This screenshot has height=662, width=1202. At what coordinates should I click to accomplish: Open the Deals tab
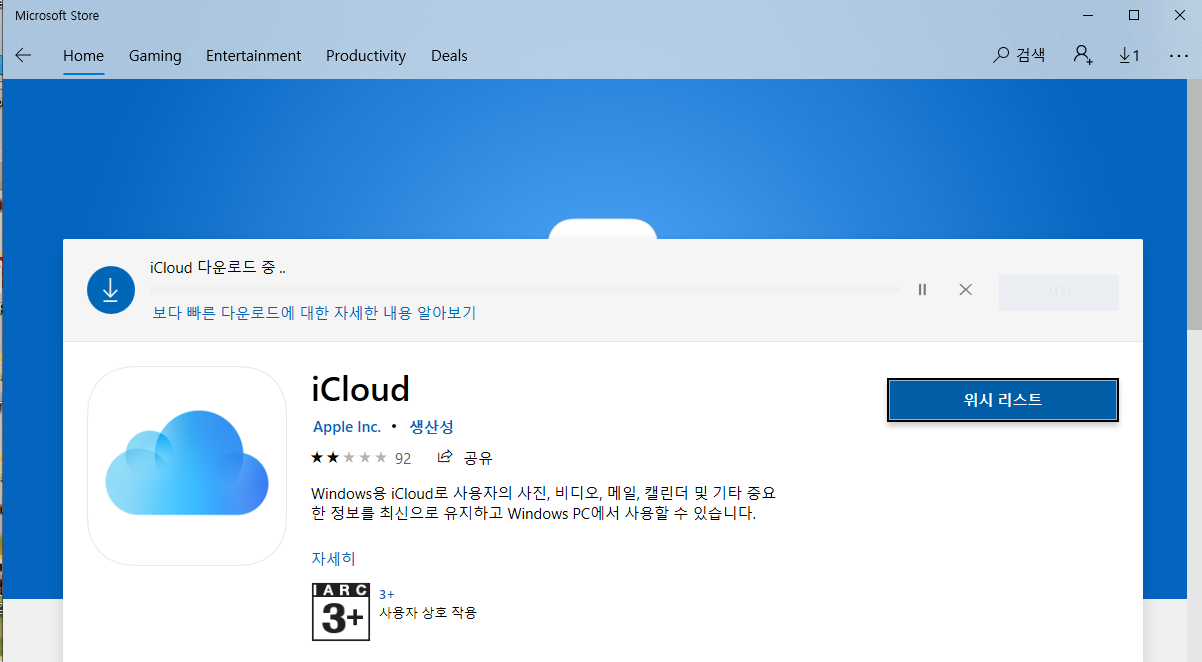click(449, 56)
